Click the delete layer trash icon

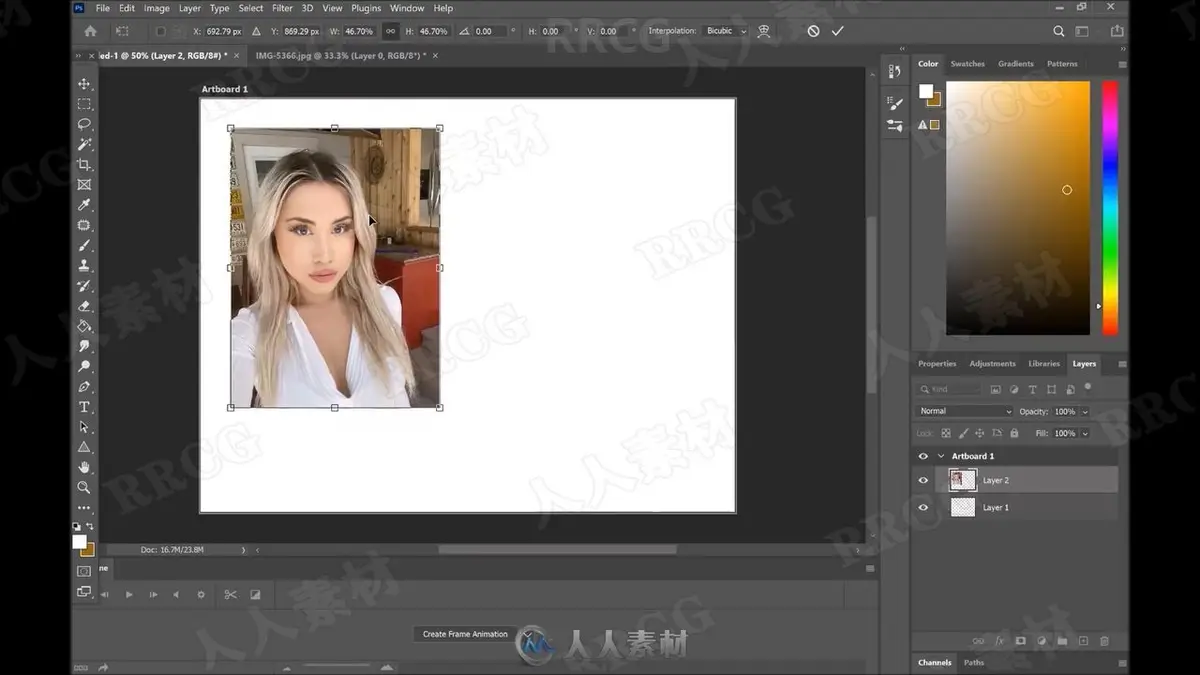(x=1104, y=641)
